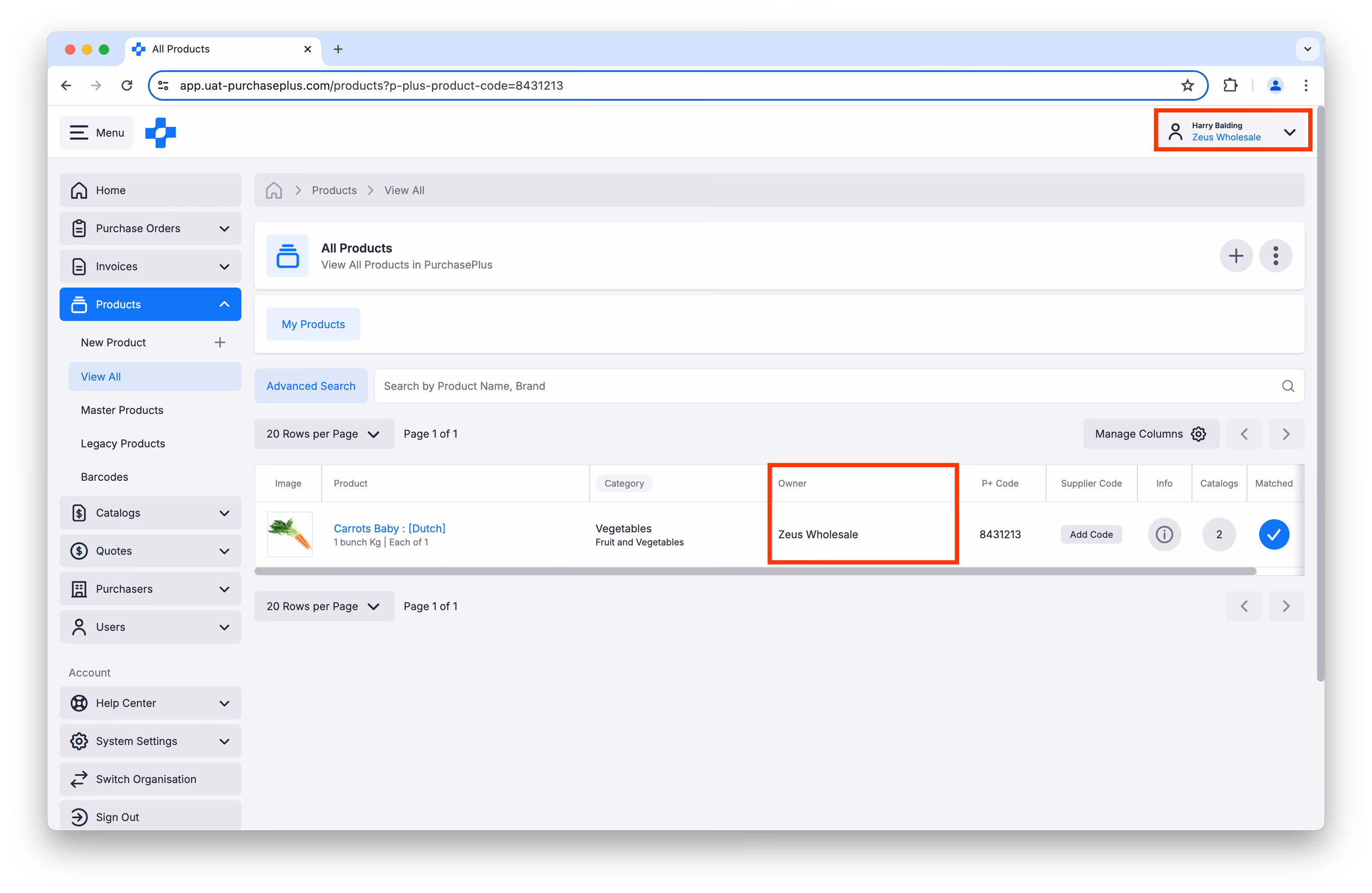Click the address bar URL
The width and height of the screenshot is (1372, 893).
coord(371,85)
